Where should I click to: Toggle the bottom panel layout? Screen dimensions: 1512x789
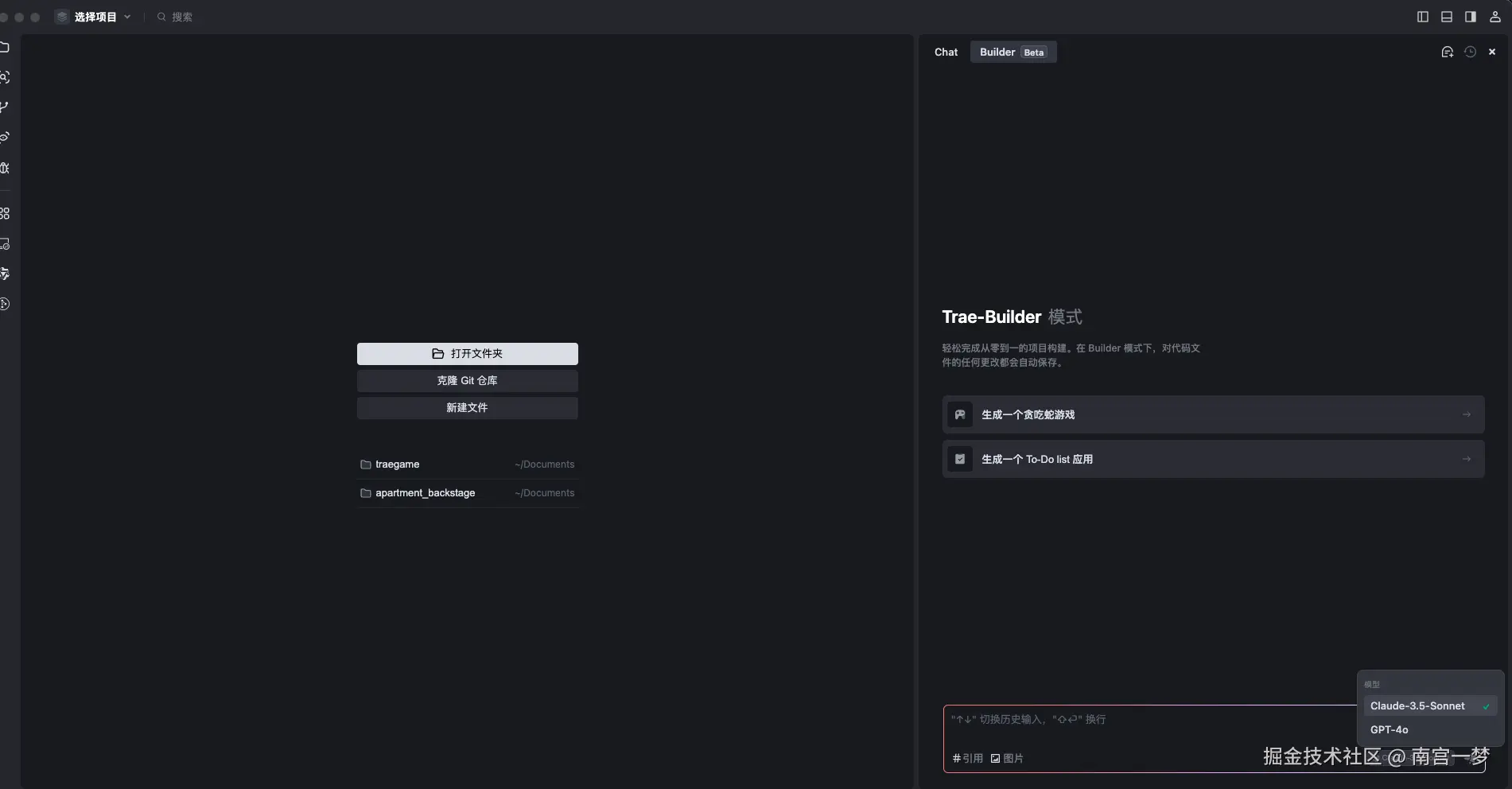(1447, 17)
